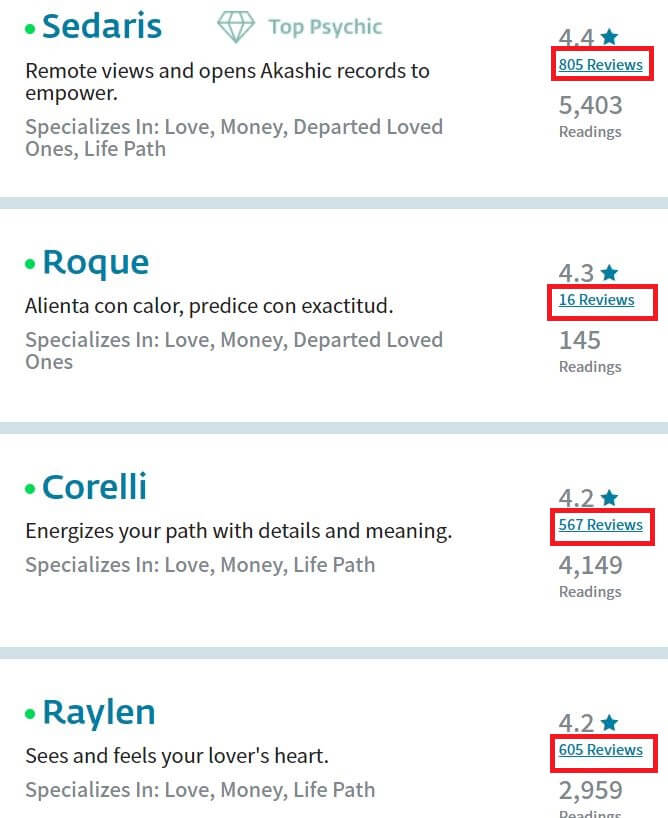Select the Raylen profile name
This screenshot has height=818, width=668.
(99, 713)
